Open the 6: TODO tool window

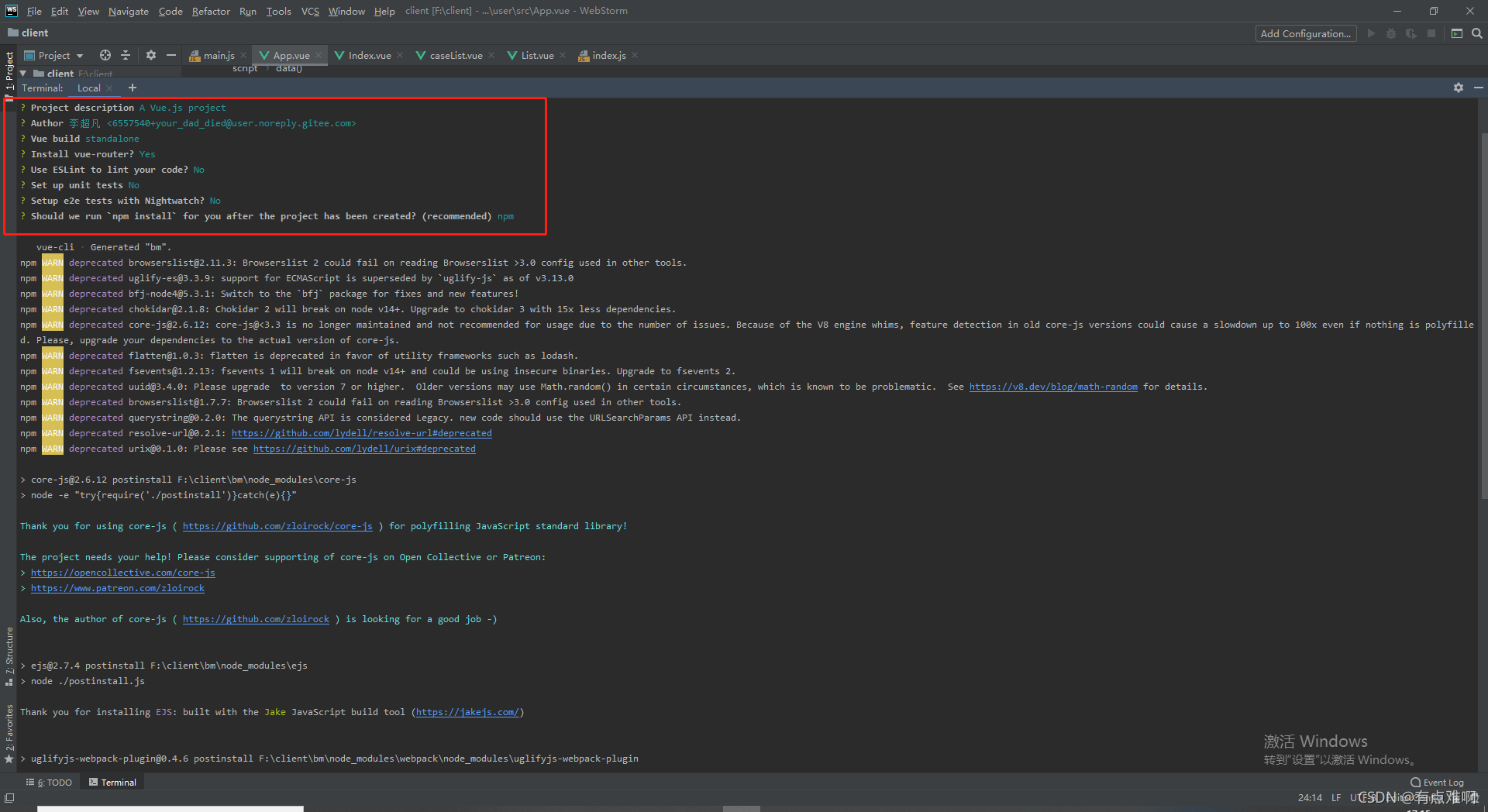point(49,783)
